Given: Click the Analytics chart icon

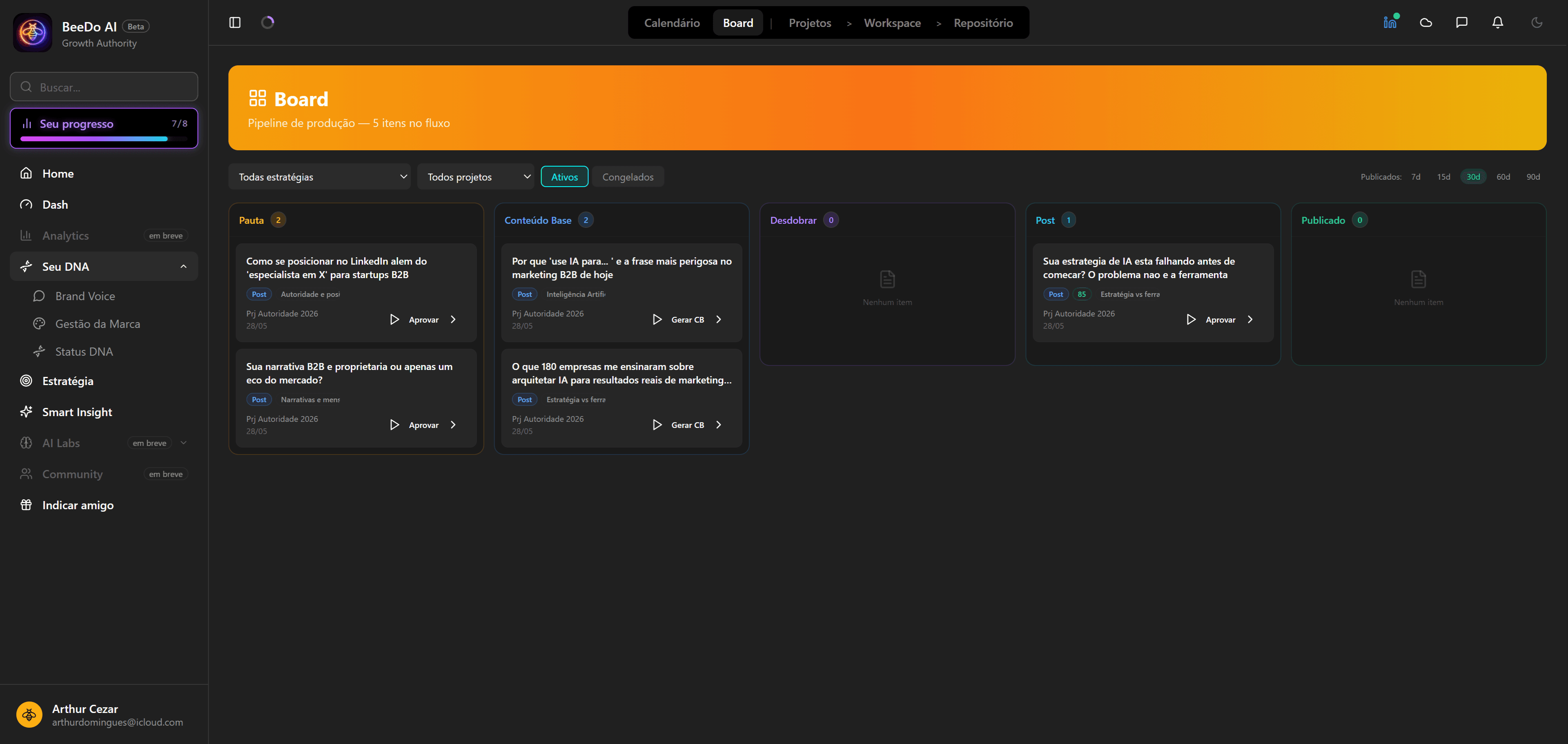Looking at the screenshot, I should pyautogui.click(x=26, y=236).
